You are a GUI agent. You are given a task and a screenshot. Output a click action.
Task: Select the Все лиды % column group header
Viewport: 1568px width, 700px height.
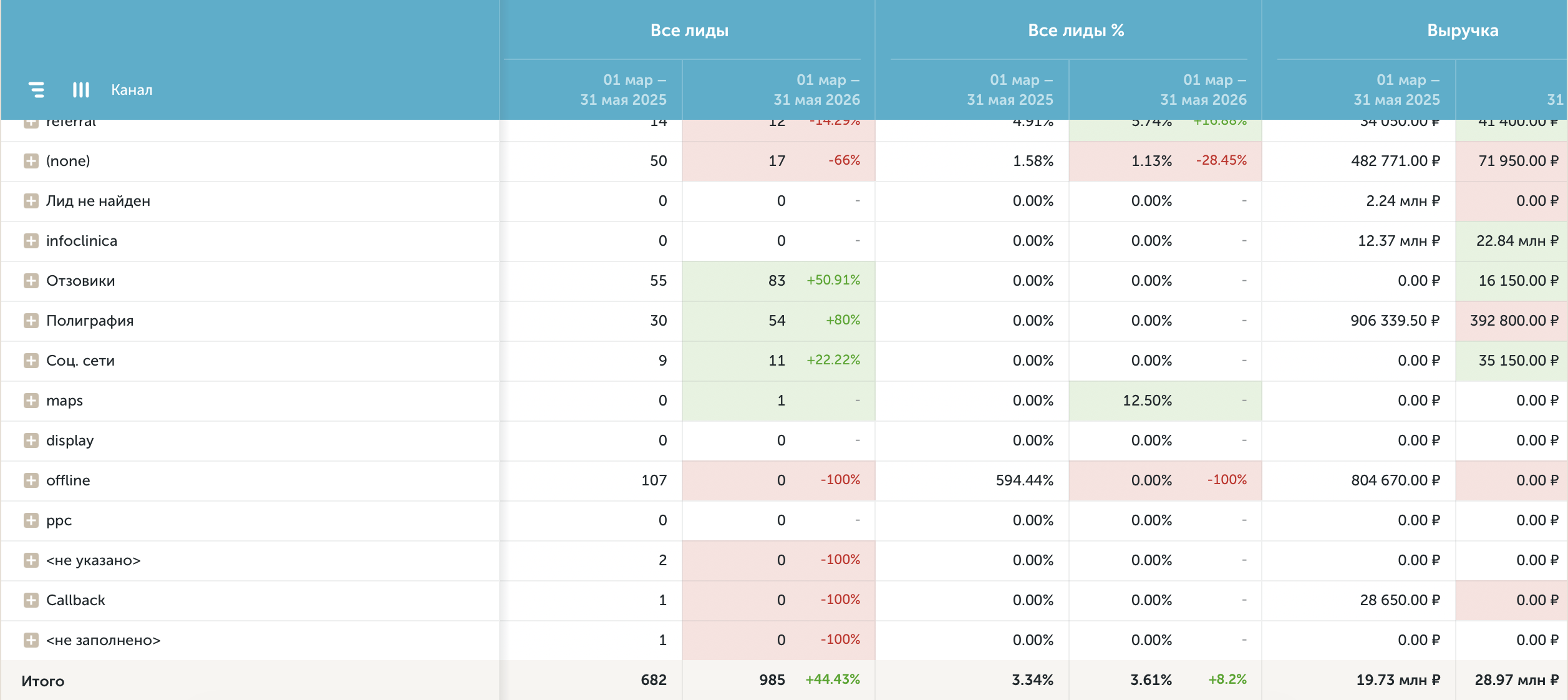click(x=1076, y=31)
